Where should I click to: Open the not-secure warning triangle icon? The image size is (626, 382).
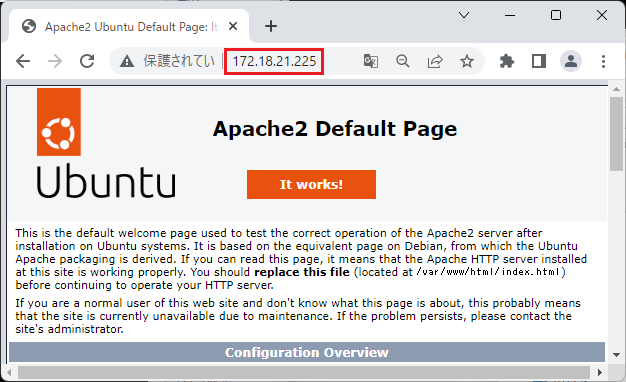click(x=127, y=61)
